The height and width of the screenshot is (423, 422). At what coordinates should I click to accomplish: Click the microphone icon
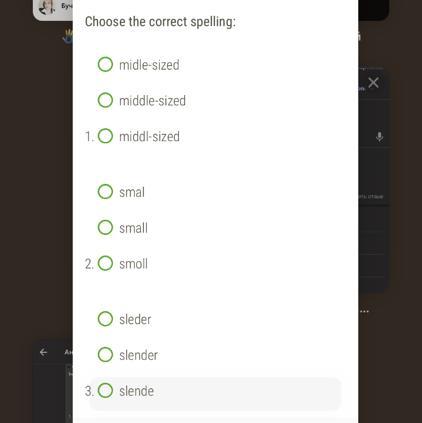click(379, 137)
